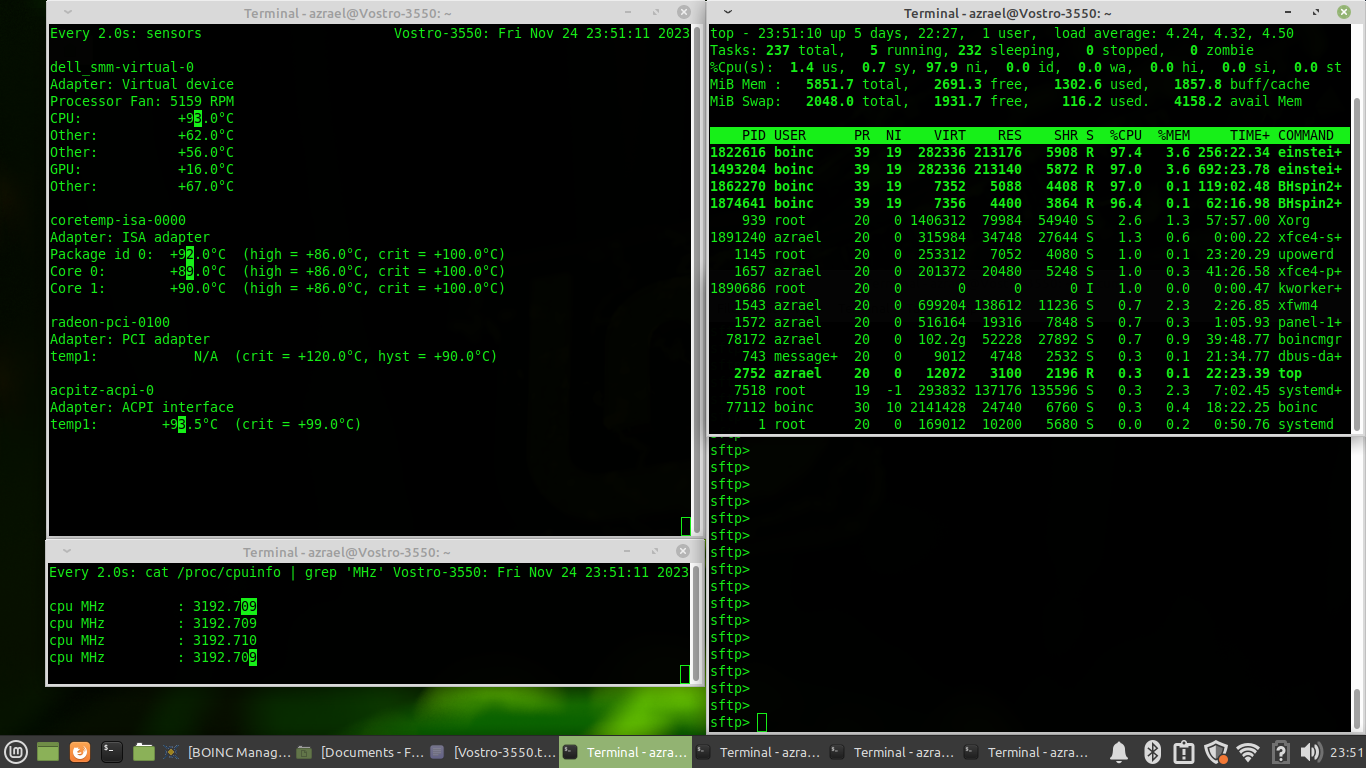Switch to the Vostro-3550 text taskbar window
Image resolution: width=1366 pixels, height=768 pixels.
click(494, 752)
